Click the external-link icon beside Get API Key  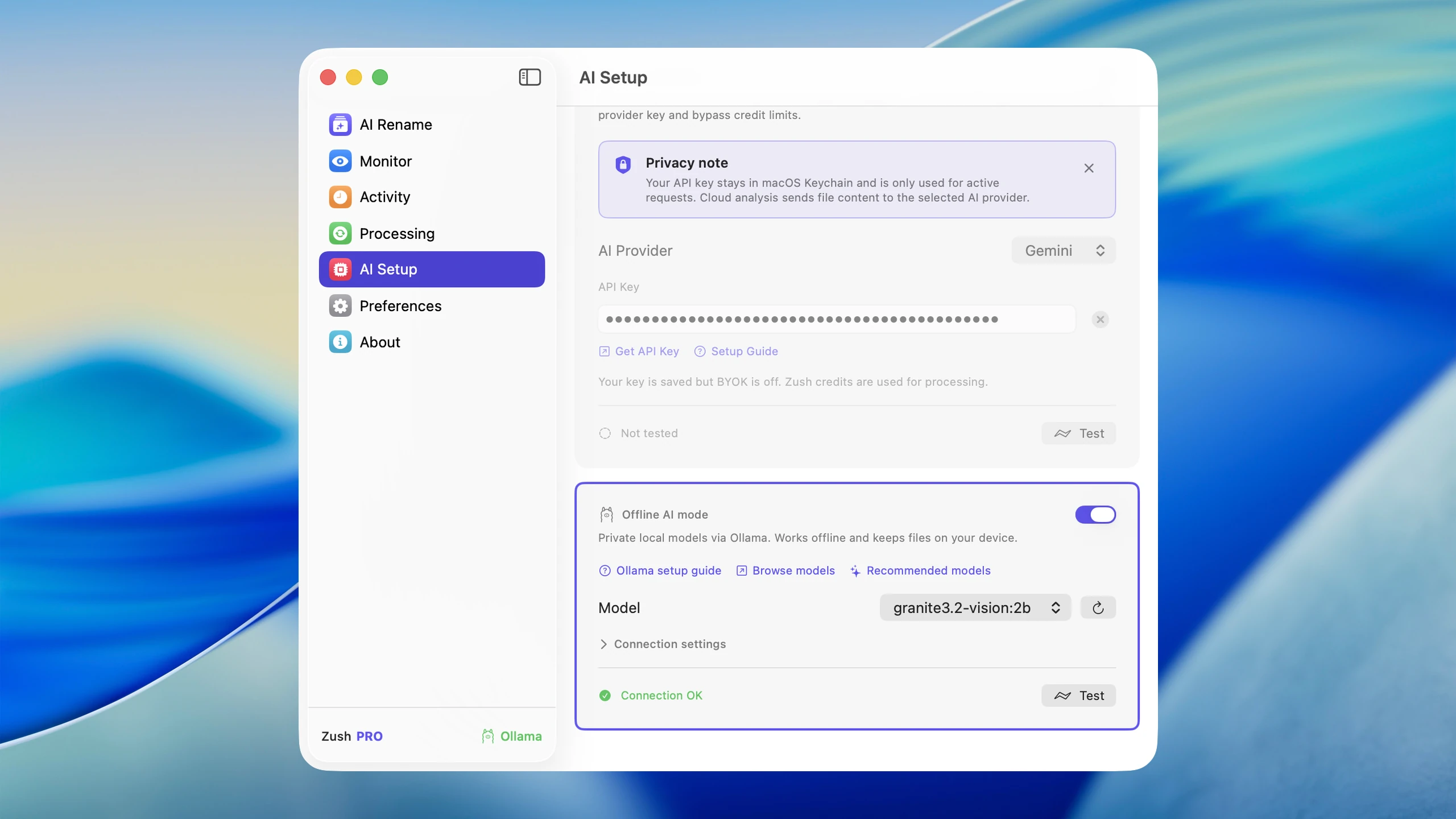[604, 351]
